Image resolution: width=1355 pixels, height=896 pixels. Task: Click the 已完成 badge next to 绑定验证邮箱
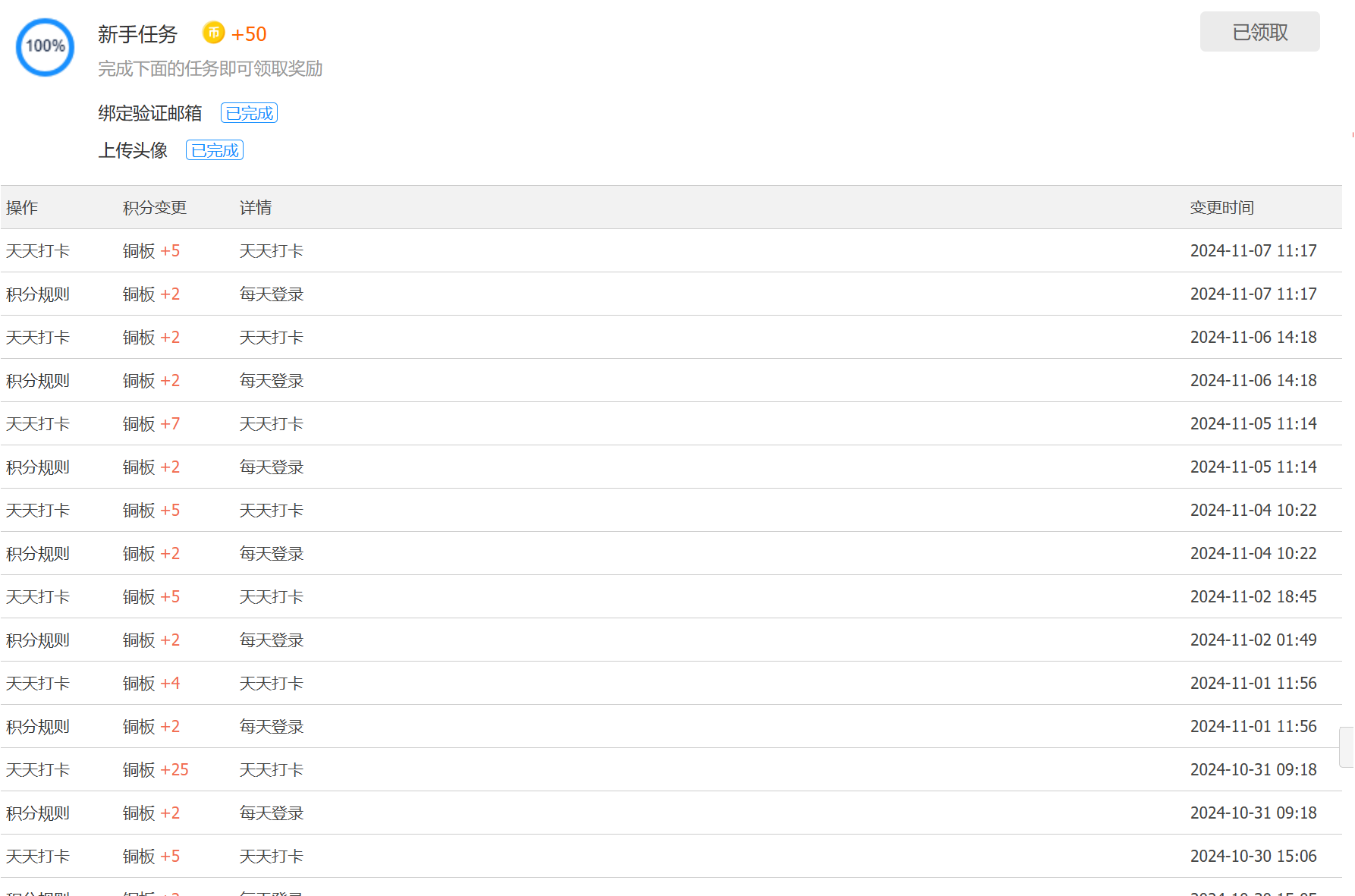(x=249, y=113)
